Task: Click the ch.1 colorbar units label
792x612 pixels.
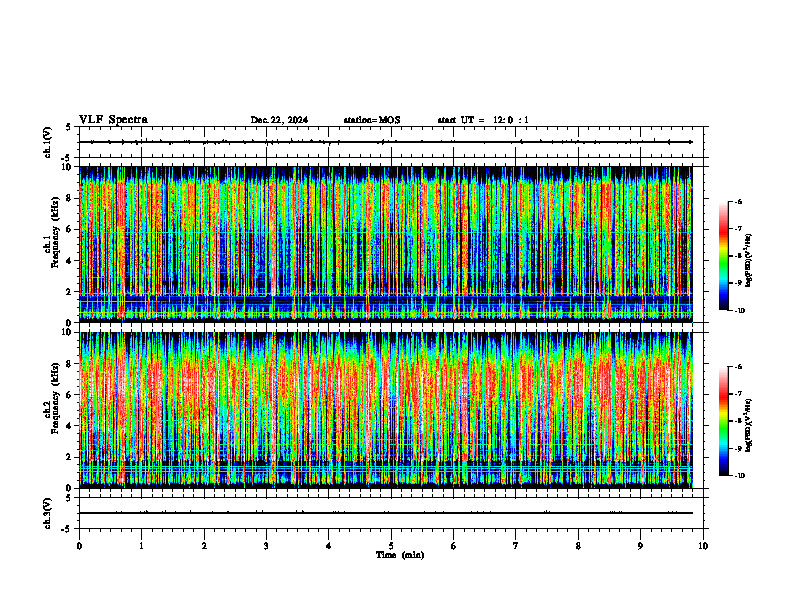Action: [x=749, y=261]
